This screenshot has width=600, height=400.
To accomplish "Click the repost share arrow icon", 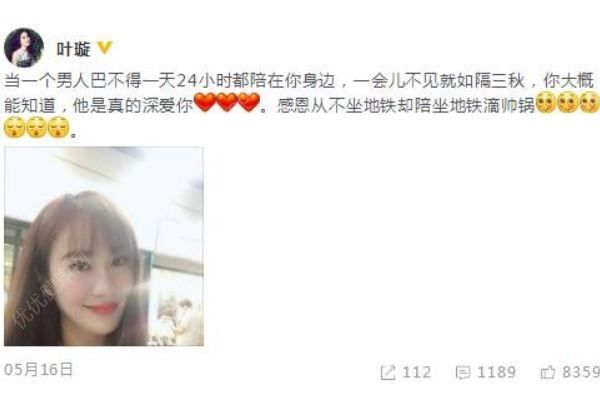I will [x=388, y=372].
